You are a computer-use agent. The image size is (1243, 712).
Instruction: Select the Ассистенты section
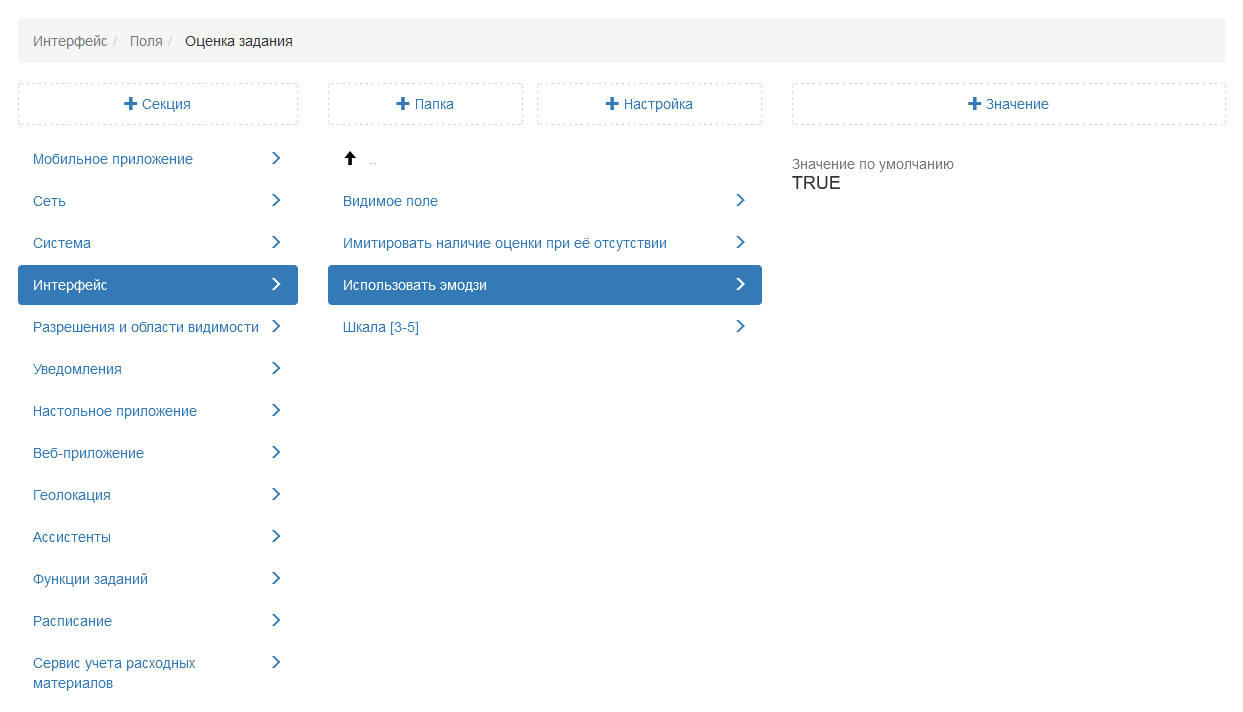pyautogui.click(x=72, y=537)
